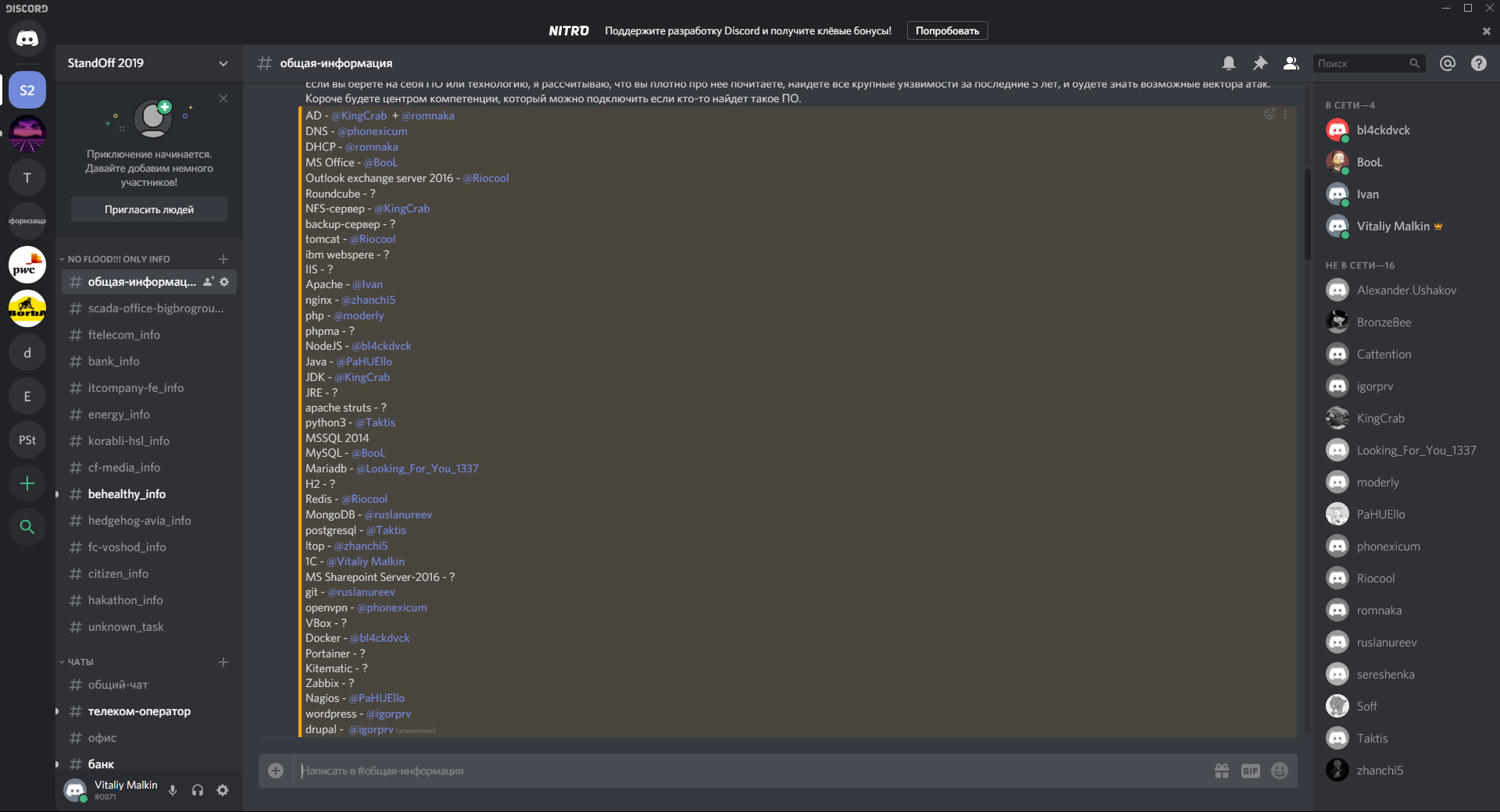Open @ruslanureev mention next to MongoDB

(398, 515)
